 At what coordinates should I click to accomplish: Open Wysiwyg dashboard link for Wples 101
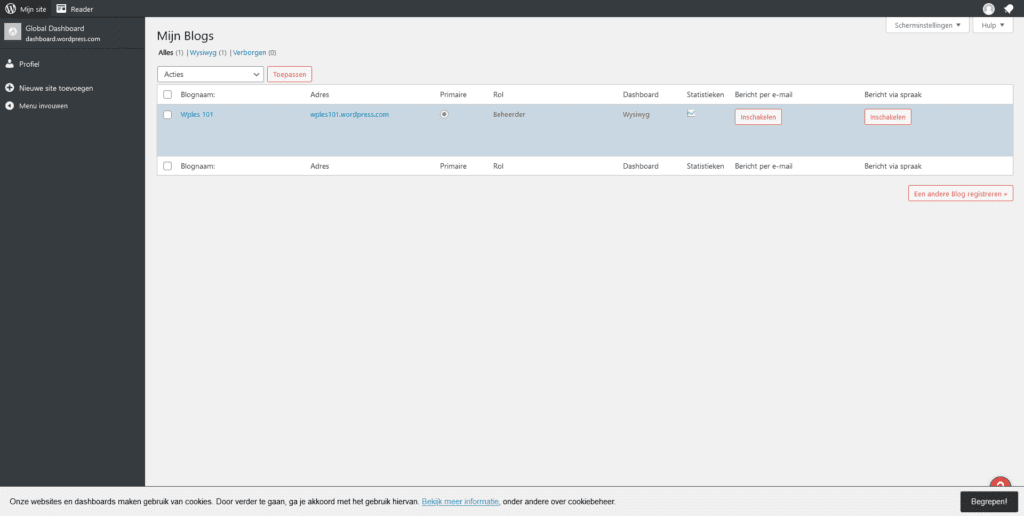[x=636, y=114]
